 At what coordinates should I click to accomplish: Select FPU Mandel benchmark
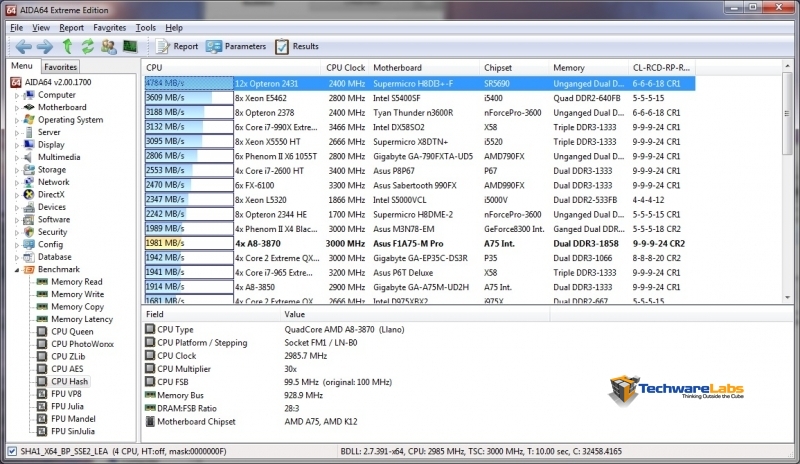pyautogui.click(x=73, y=419)
